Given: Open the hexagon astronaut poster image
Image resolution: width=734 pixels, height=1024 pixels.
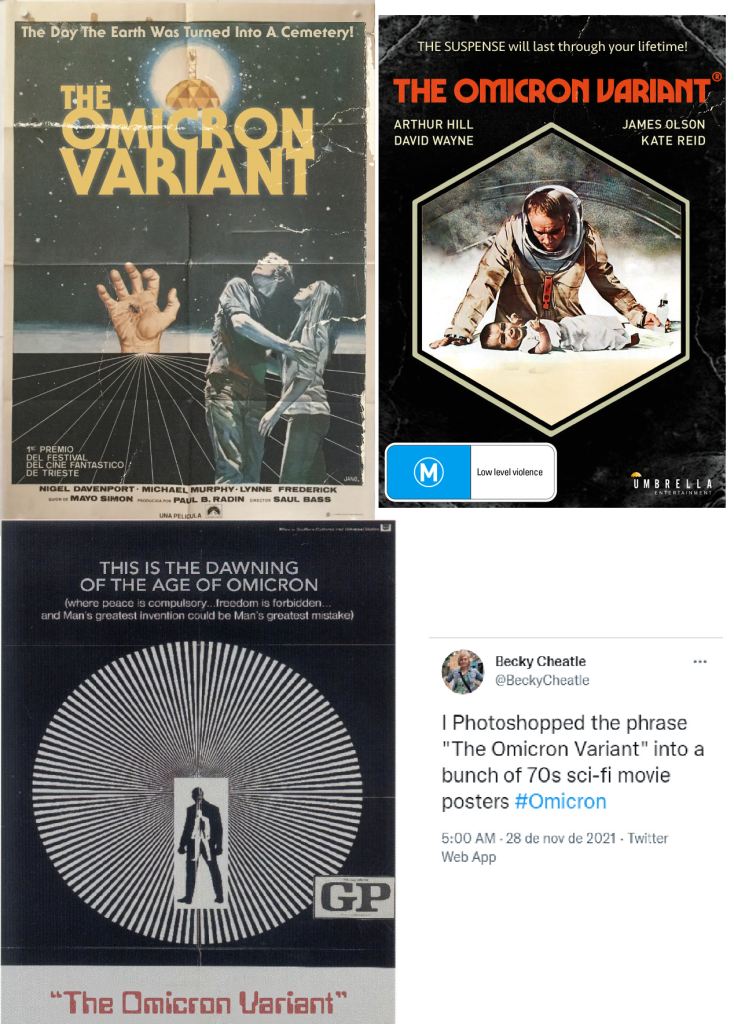Looking at the screenshot, I should click(552, 261).
